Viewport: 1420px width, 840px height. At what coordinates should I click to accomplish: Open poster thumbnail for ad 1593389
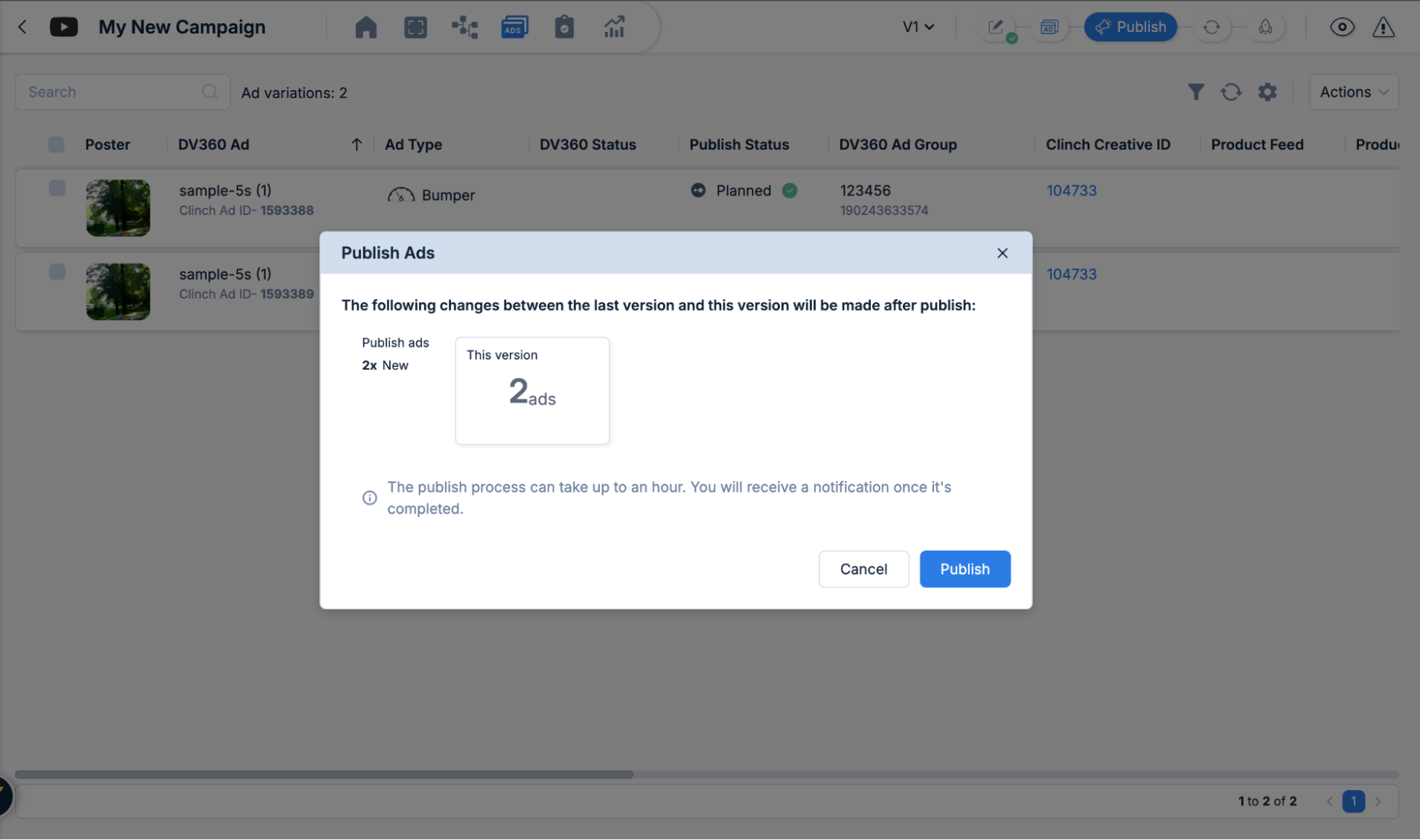118,292
